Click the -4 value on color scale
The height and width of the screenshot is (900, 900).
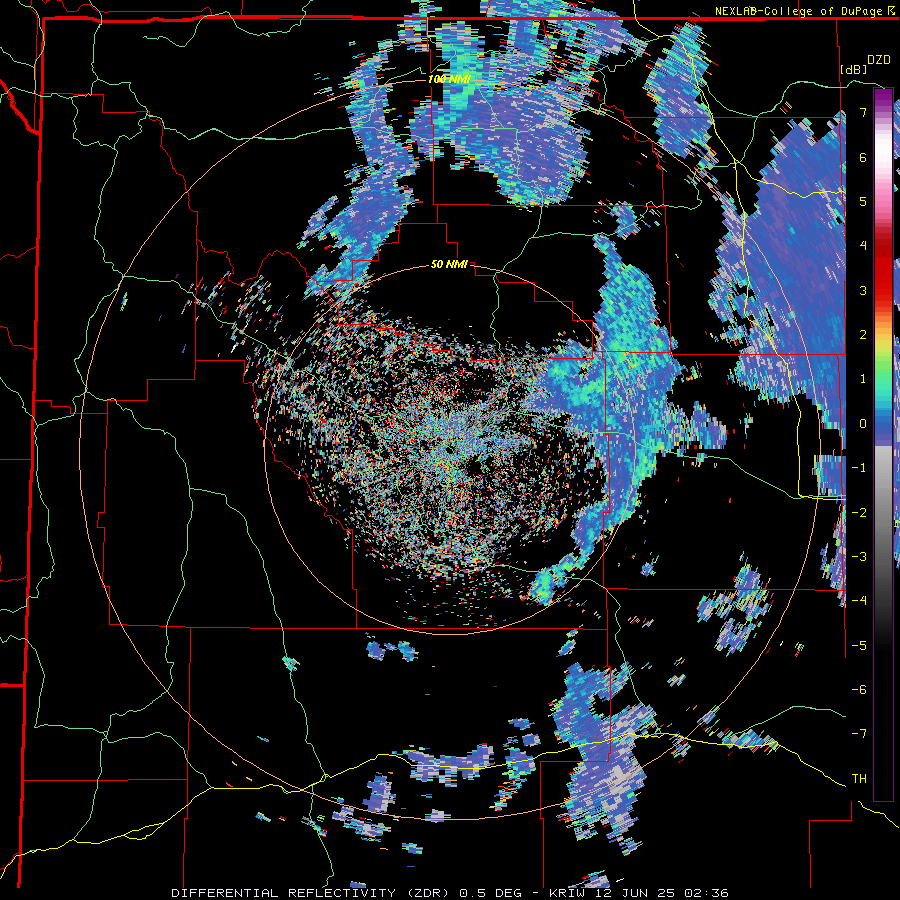pyautogui.click(x=859, y=601)
